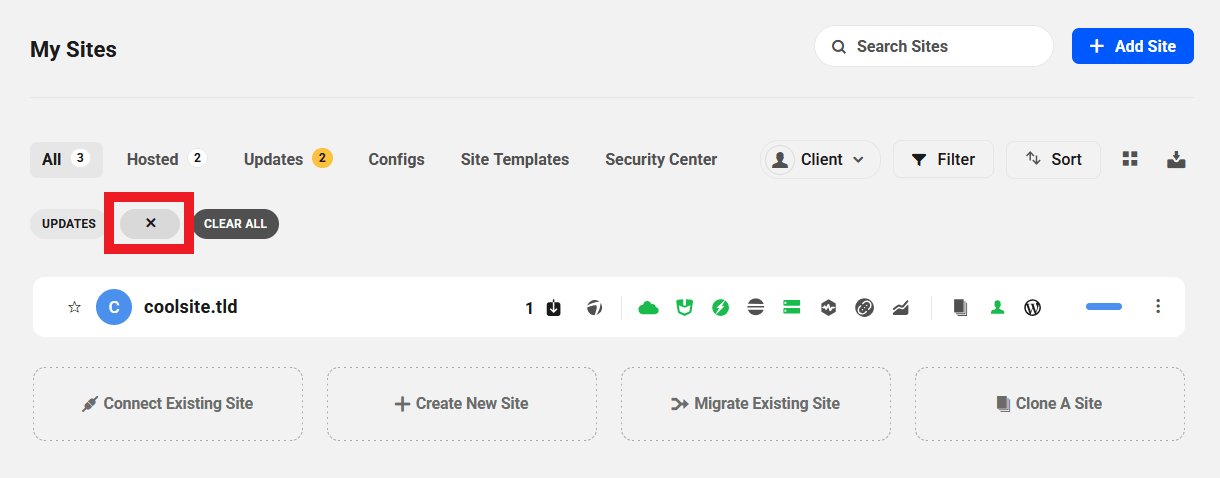Switch to grid view layout icon

click(1130, 159)
